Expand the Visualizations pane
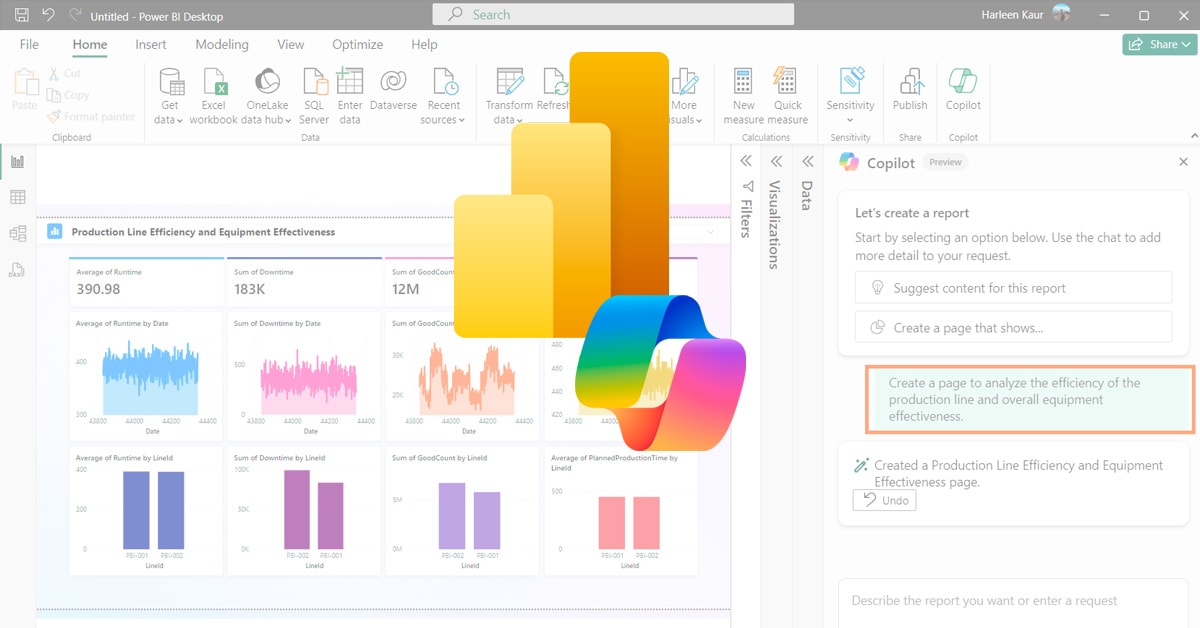The width and height of the screenshot is (1200, 628). click(776, 161)
